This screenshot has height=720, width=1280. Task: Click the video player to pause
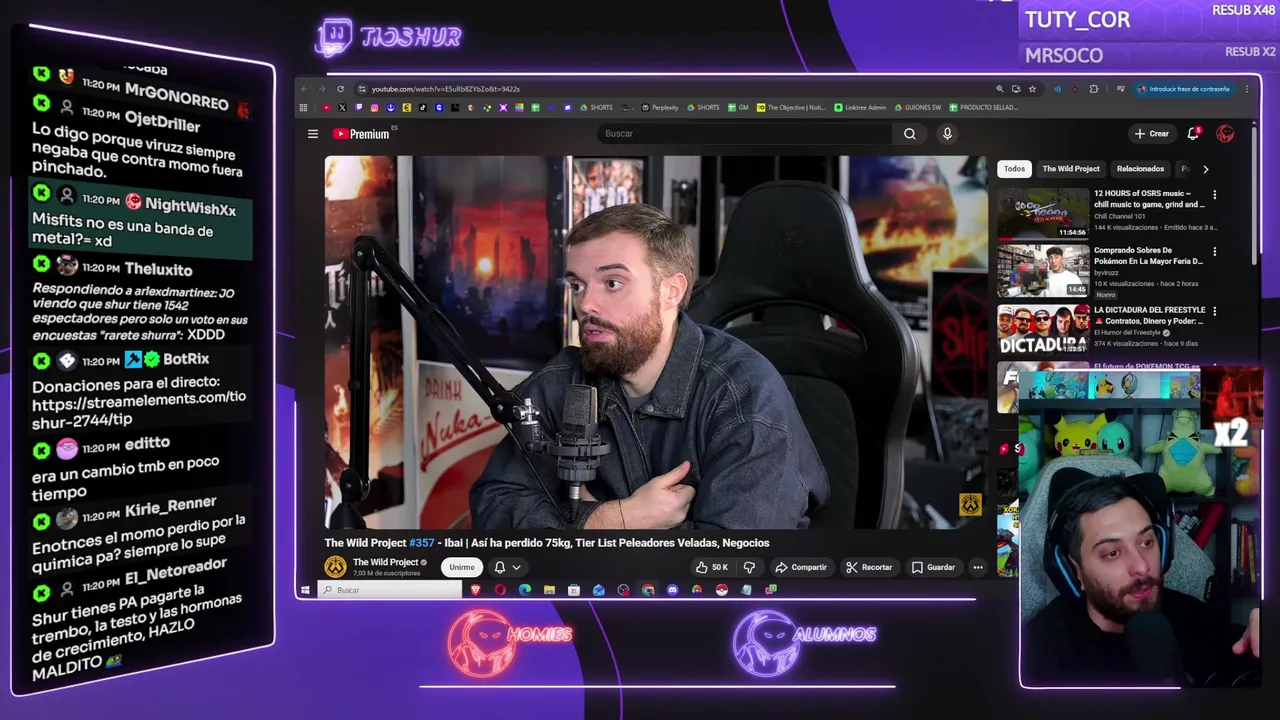point(656,343)
